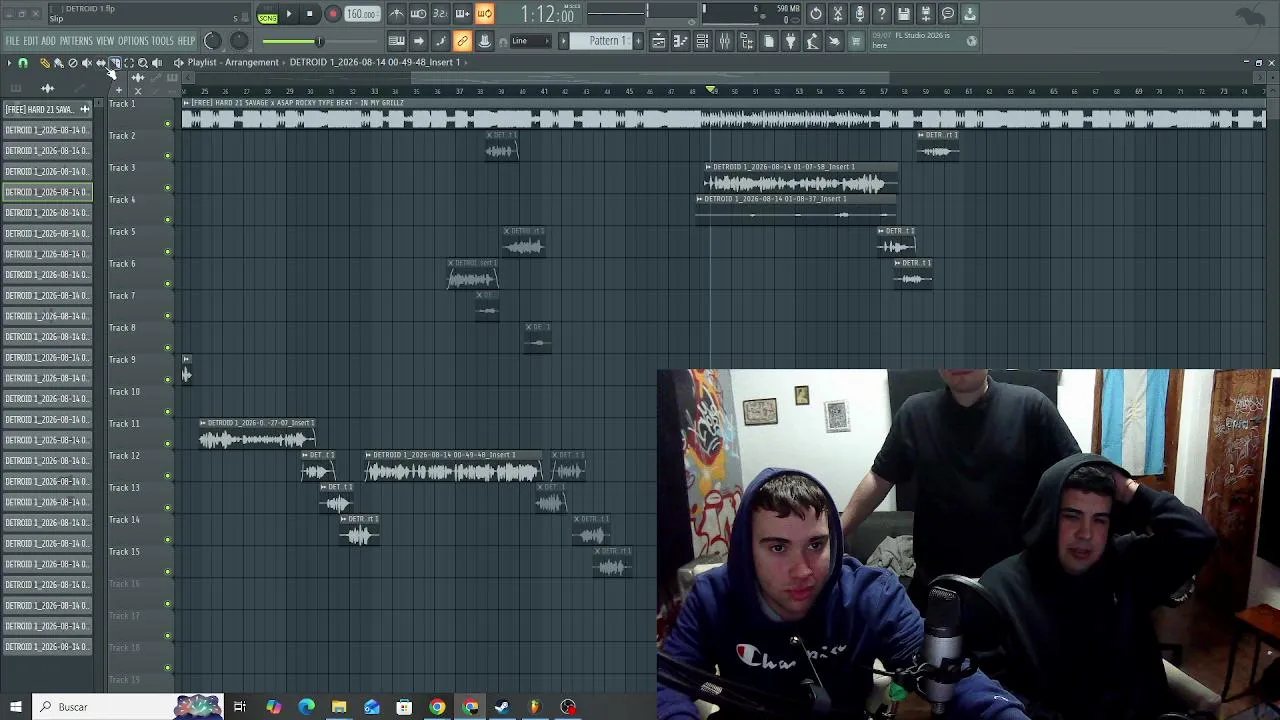Click the tempo field showing 160
Image resolution: width=1280 pixels, height=720 pixels.
point(361,14)
